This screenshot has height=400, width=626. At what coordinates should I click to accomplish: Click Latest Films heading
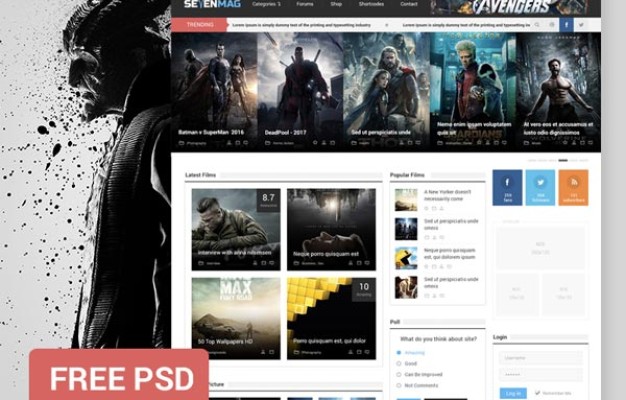200,175
